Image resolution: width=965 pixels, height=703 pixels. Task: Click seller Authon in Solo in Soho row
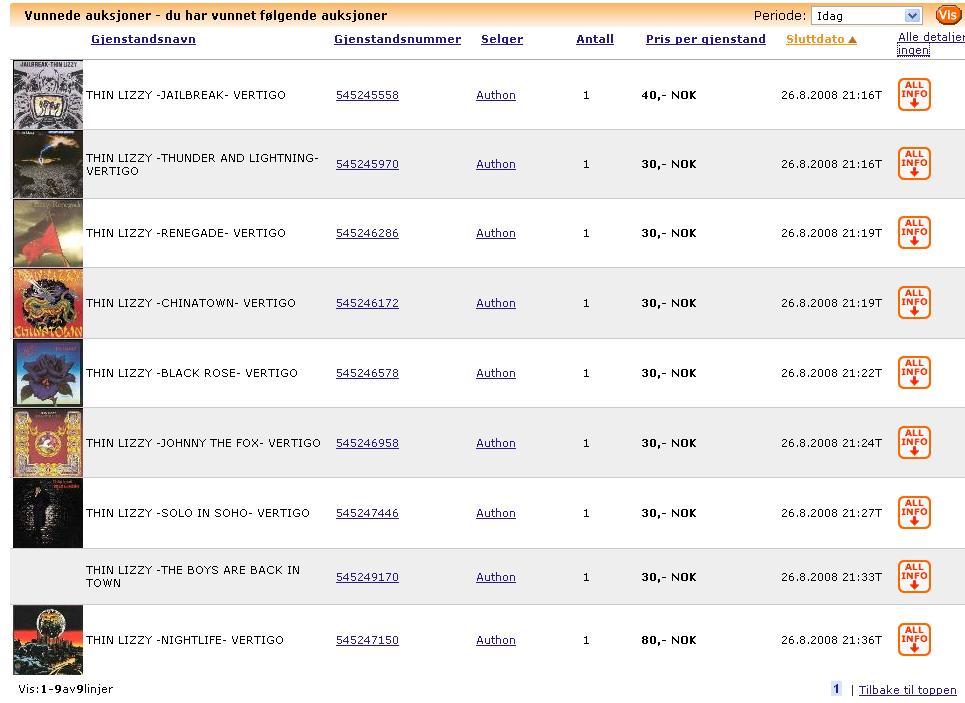click(496, 513)
